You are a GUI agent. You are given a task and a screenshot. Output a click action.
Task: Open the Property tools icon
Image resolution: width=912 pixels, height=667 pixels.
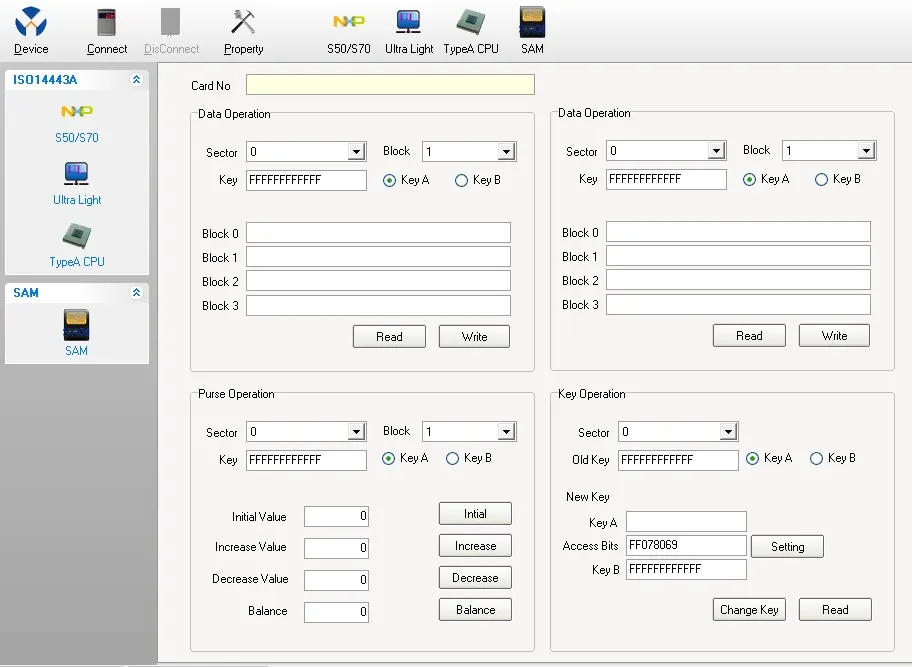pyautogui.click(x=243, y=30)
